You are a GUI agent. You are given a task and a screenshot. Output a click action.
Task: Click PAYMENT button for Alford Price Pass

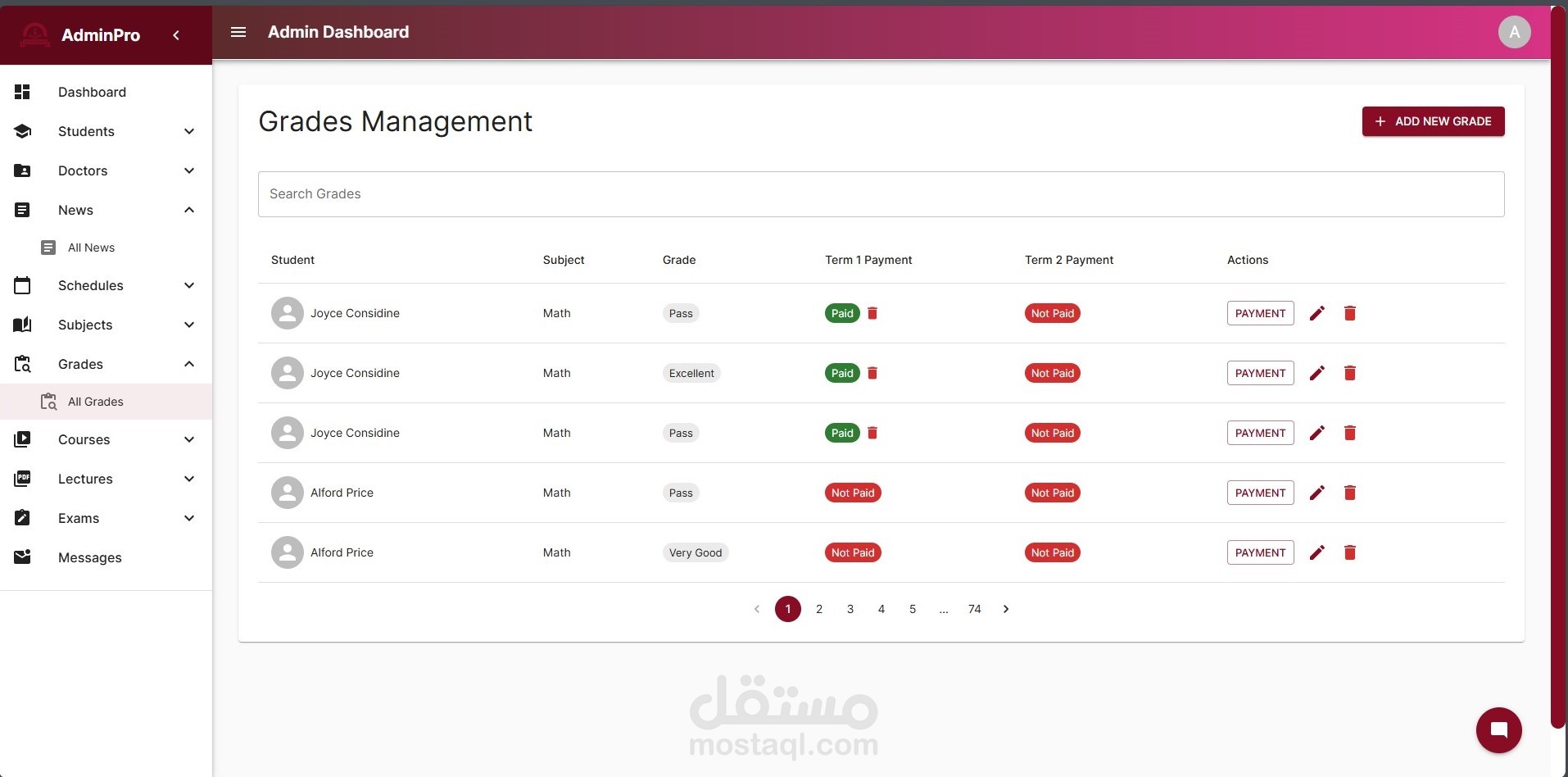click(x=1260, y=493)
